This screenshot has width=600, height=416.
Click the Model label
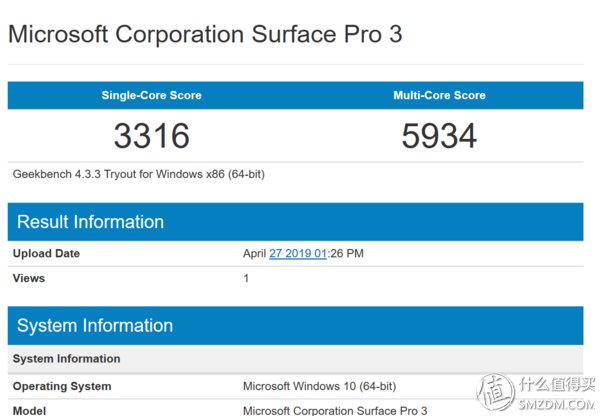pos(29,411)
